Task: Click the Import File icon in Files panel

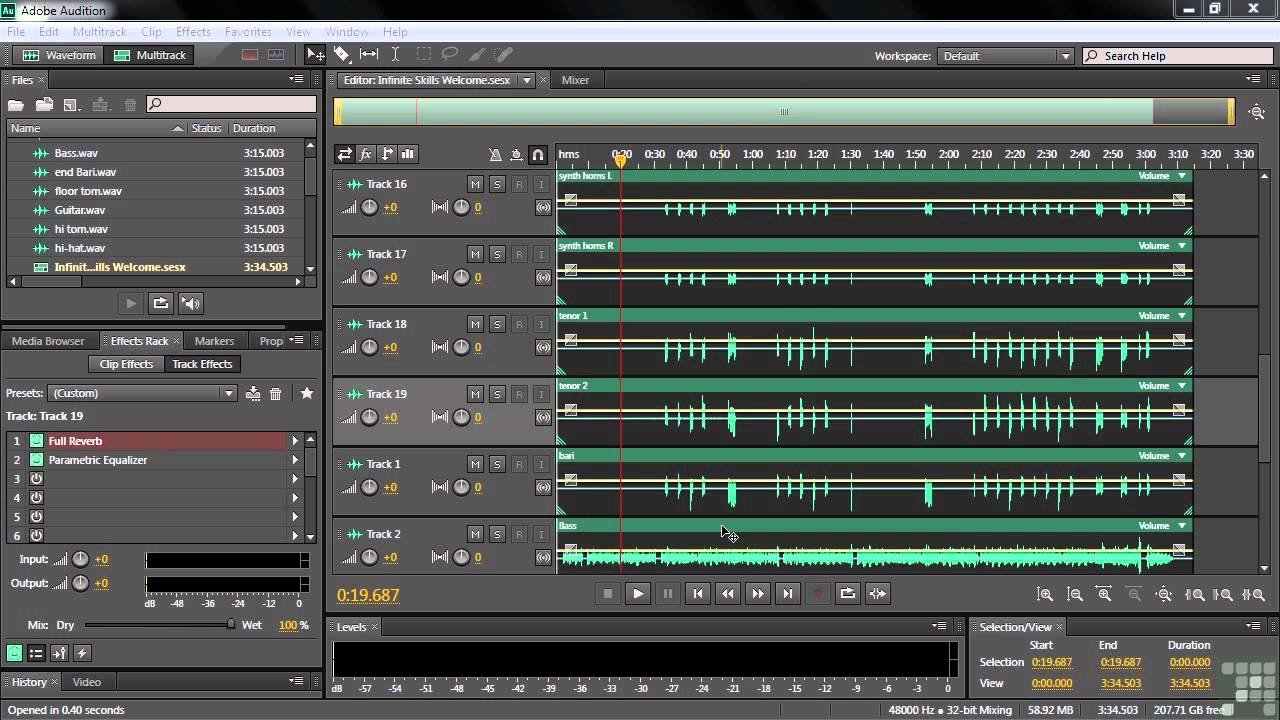Action: 44,104
